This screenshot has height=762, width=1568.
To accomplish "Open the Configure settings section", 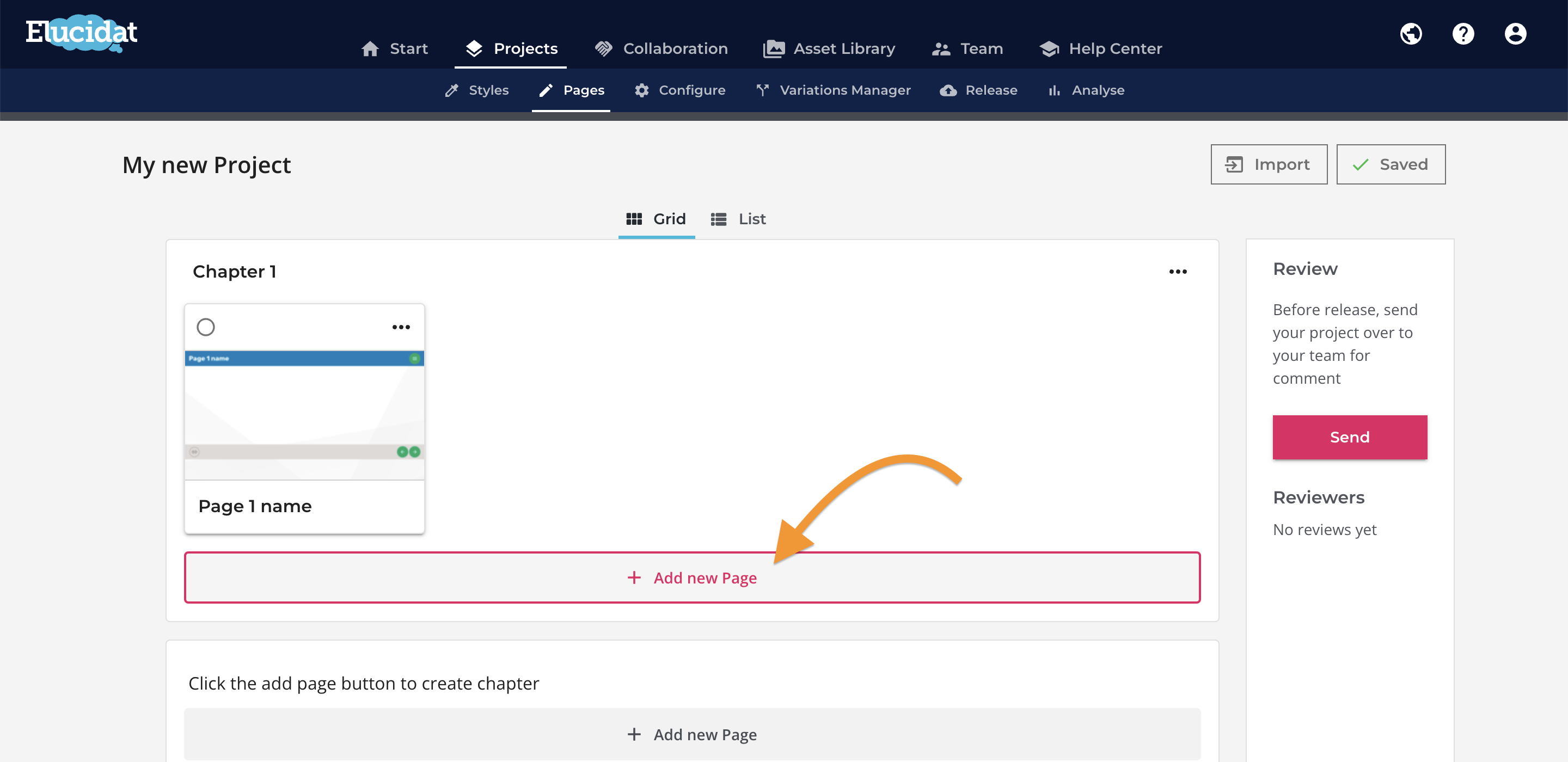I will pos(680,90).
